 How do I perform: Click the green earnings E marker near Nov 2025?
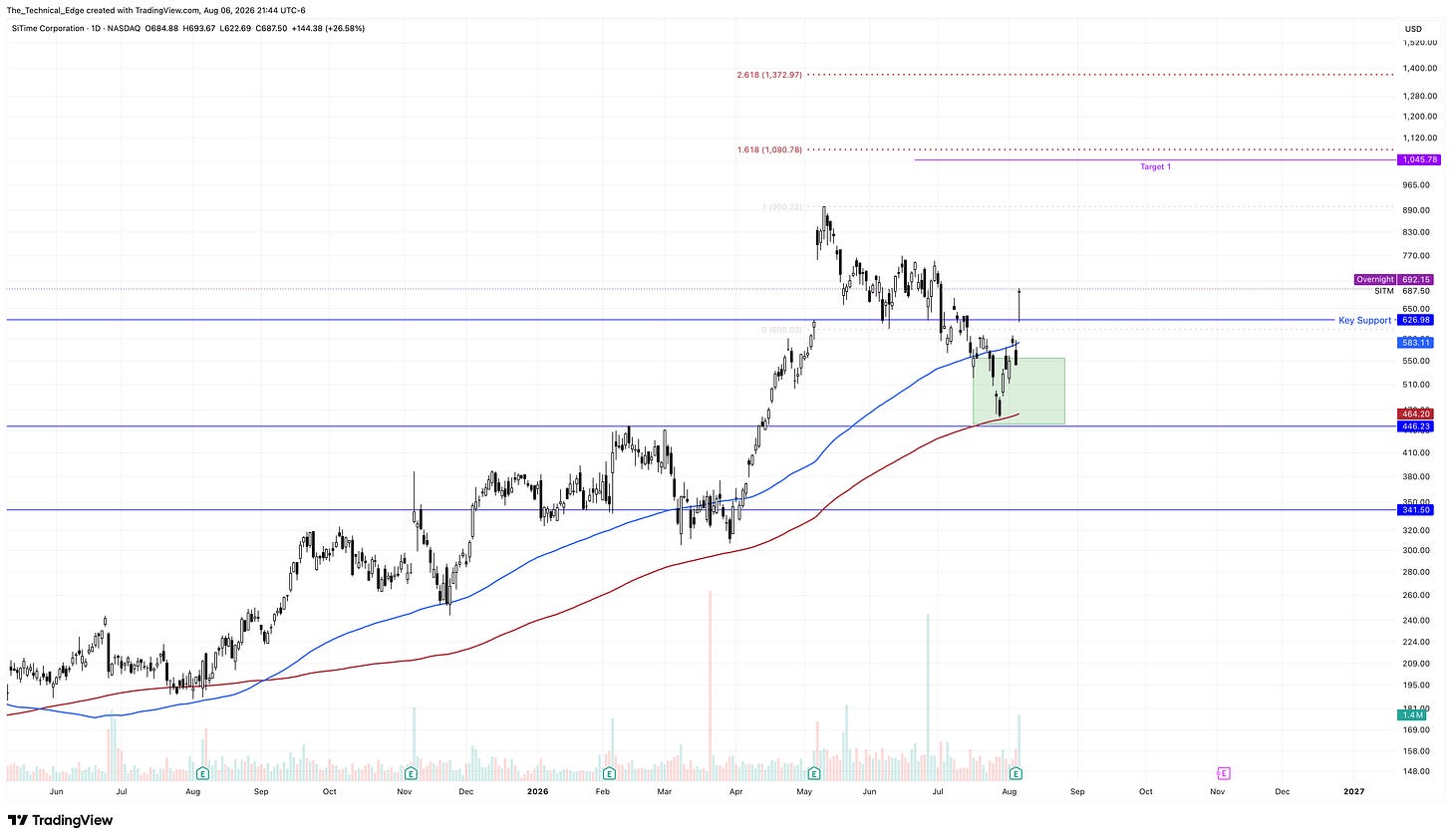tap(412, 773)
